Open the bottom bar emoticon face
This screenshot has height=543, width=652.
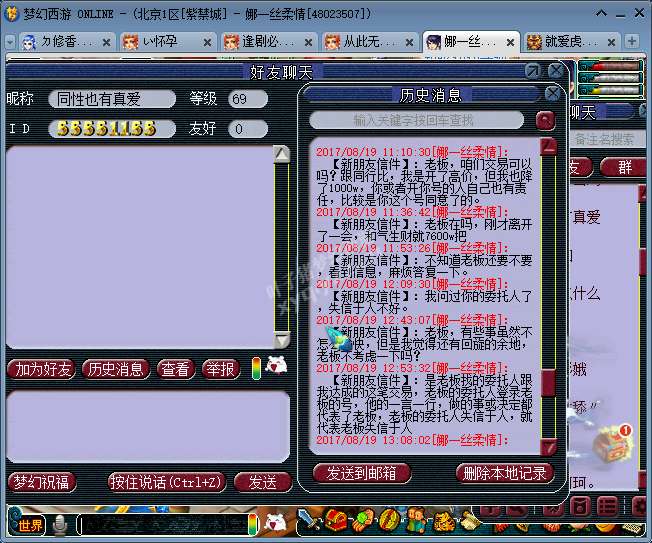point(276,523)
